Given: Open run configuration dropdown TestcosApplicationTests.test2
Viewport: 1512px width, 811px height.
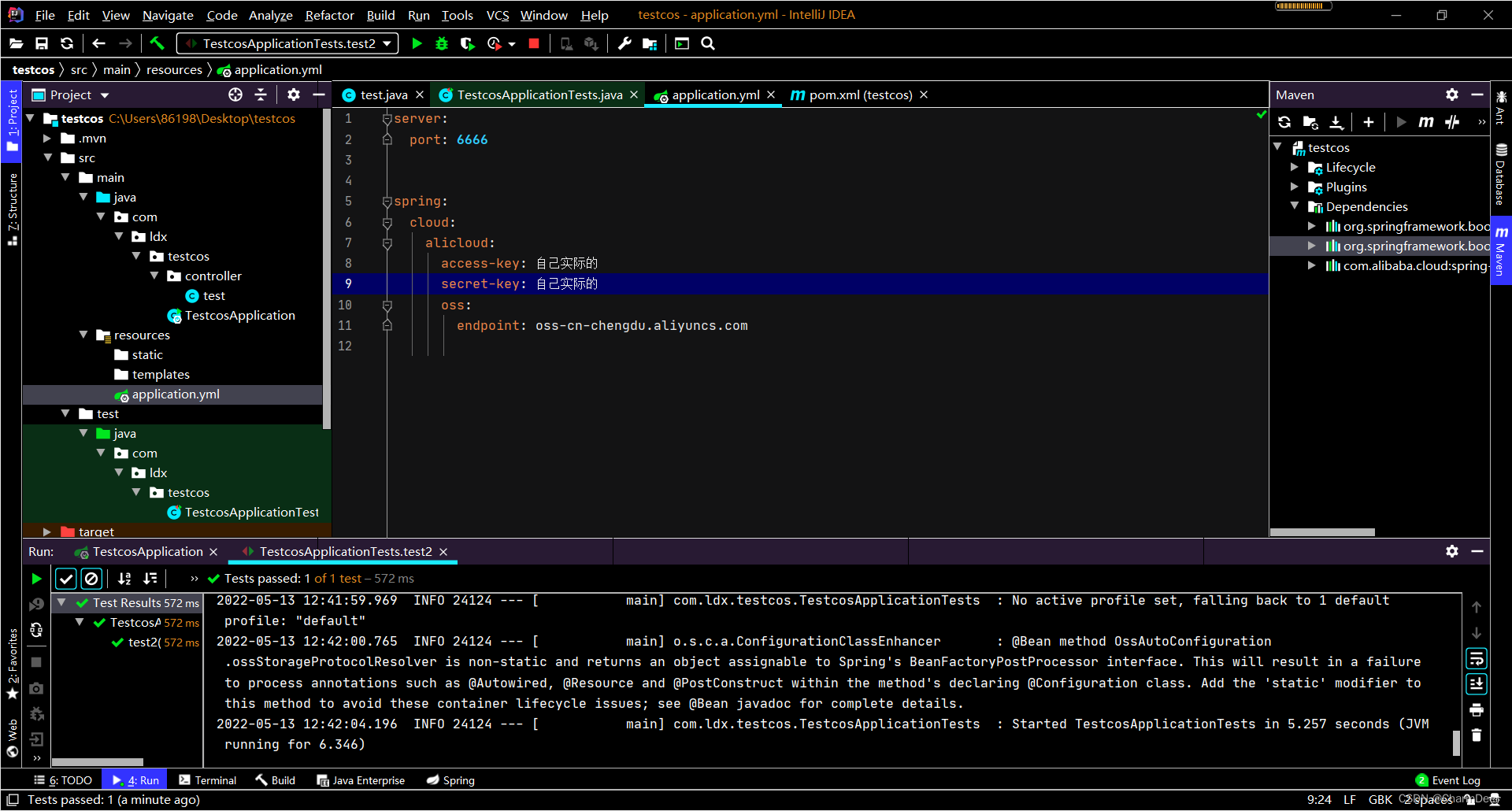Looking at the screenshot, I should point(287,43).
